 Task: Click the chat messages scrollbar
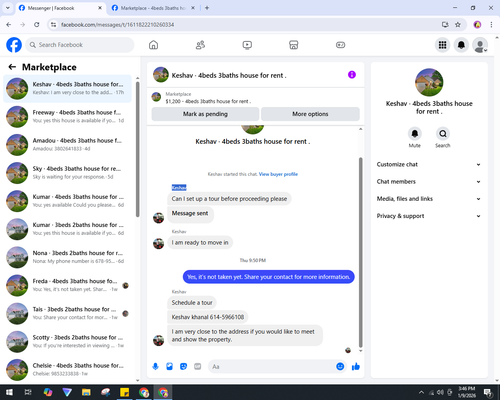360,252
